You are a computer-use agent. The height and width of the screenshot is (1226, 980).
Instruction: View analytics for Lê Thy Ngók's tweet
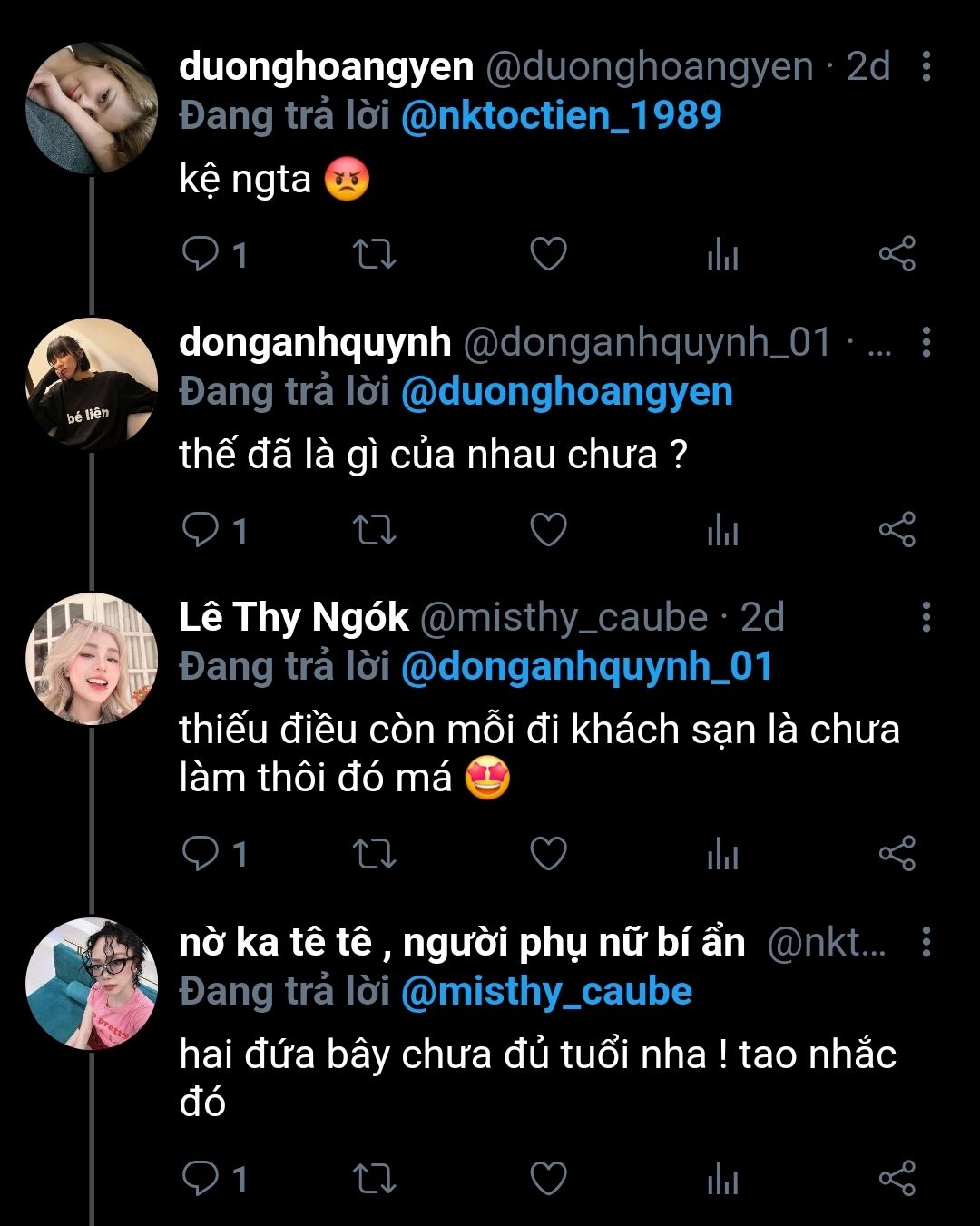(722, 854)
